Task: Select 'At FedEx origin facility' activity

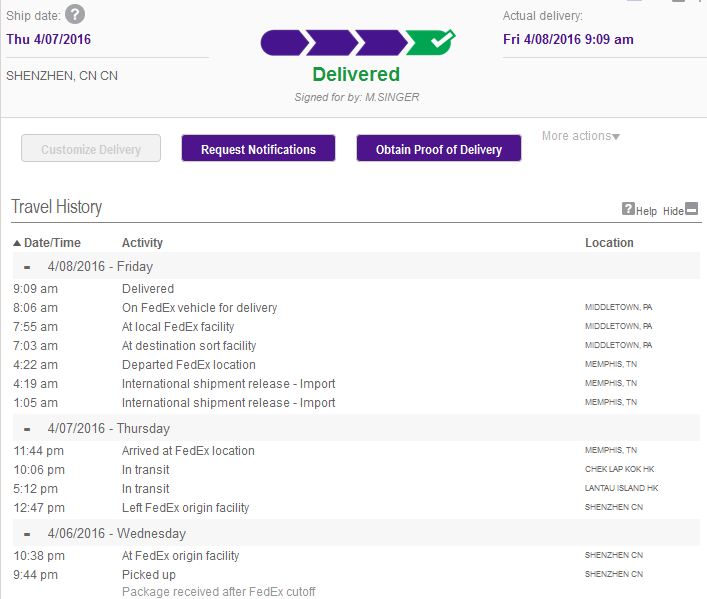Action: [x=180, y=556]
